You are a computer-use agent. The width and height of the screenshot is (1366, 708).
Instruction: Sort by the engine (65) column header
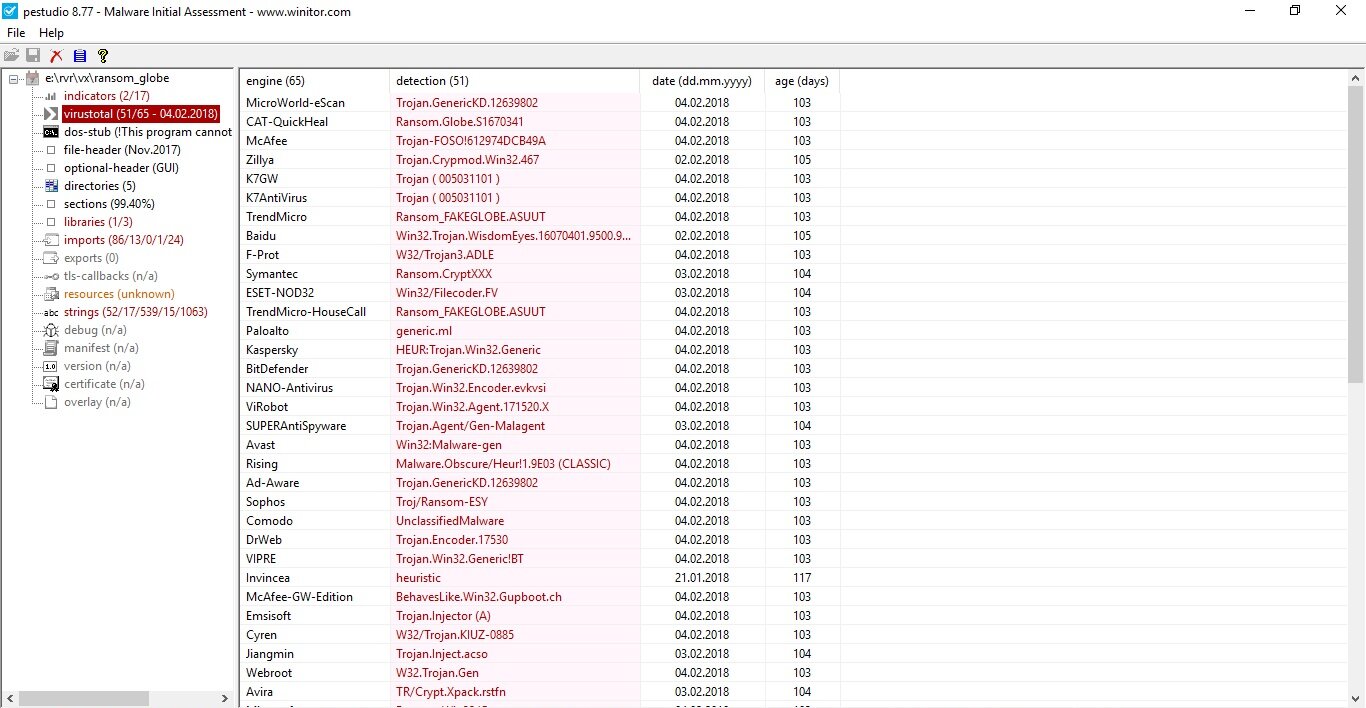314,81
